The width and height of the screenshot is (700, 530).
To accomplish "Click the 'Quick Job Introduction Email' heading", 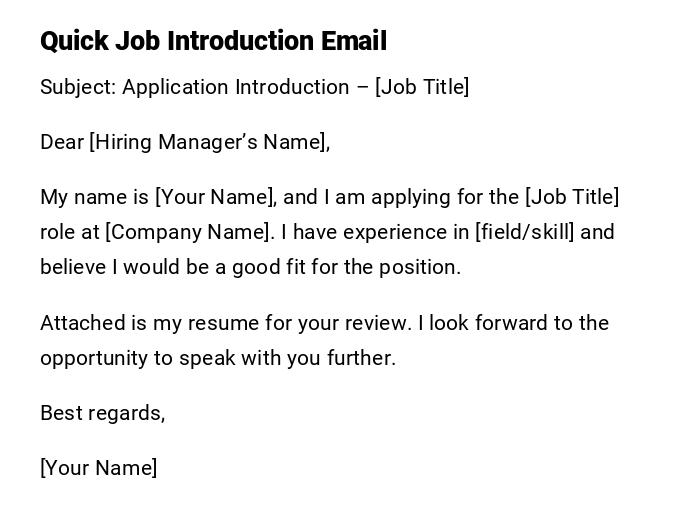I will tap(213, 41).
